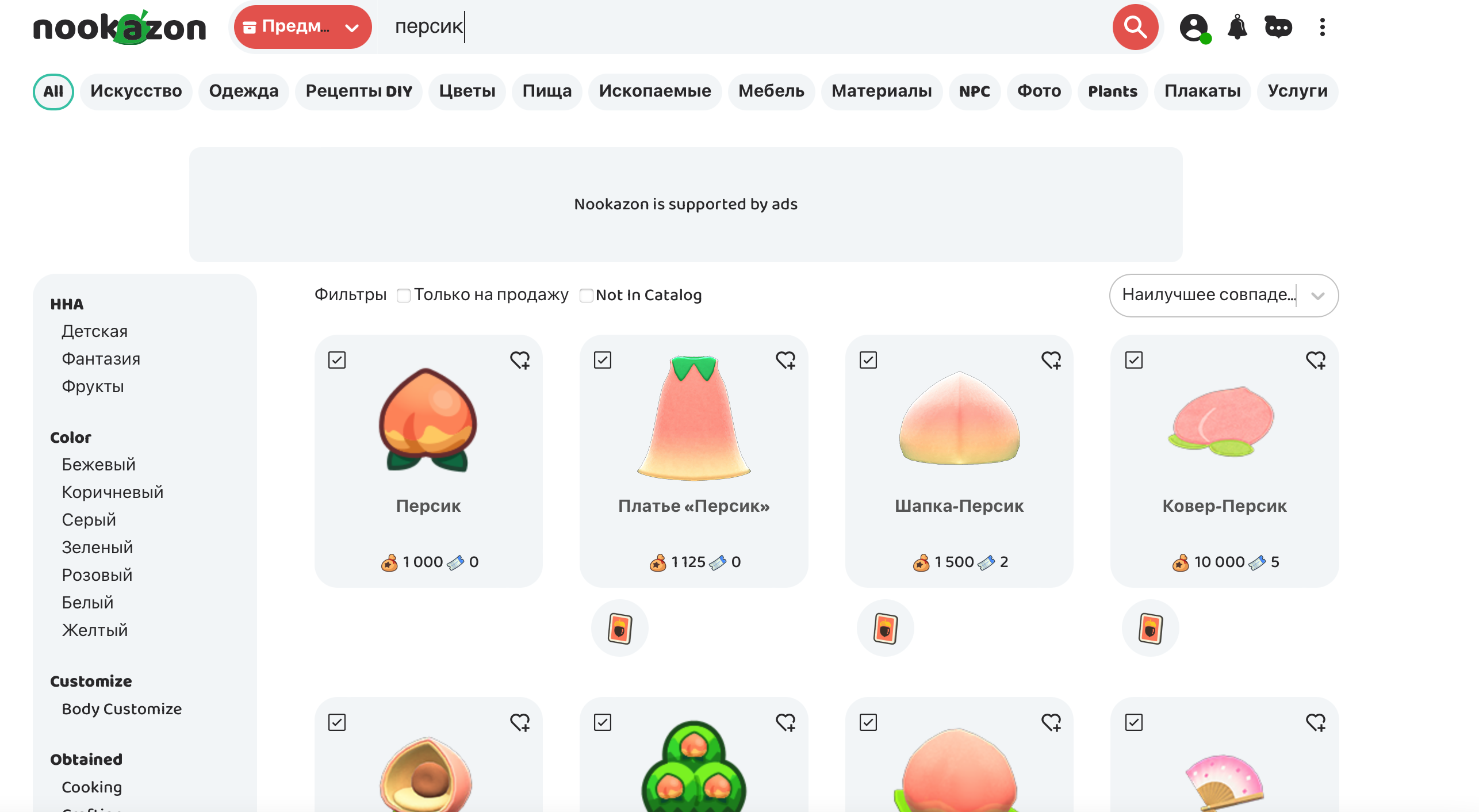The width and height of the screenshot is (1479, 812).
Task: Switch to the Рецепты DIY category
Action: (x=359, y=91)
